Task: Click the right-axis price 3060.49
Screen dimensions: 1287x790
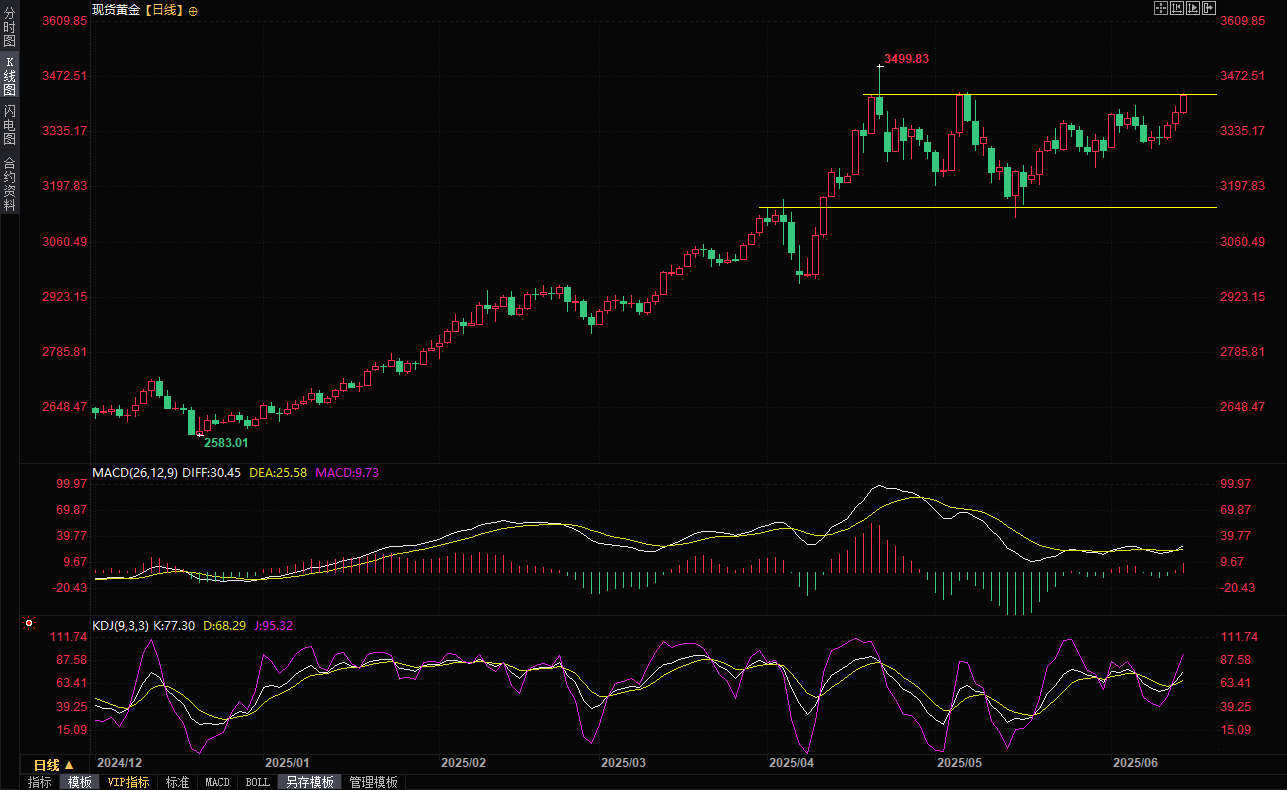Action: tap(1243, 242)
